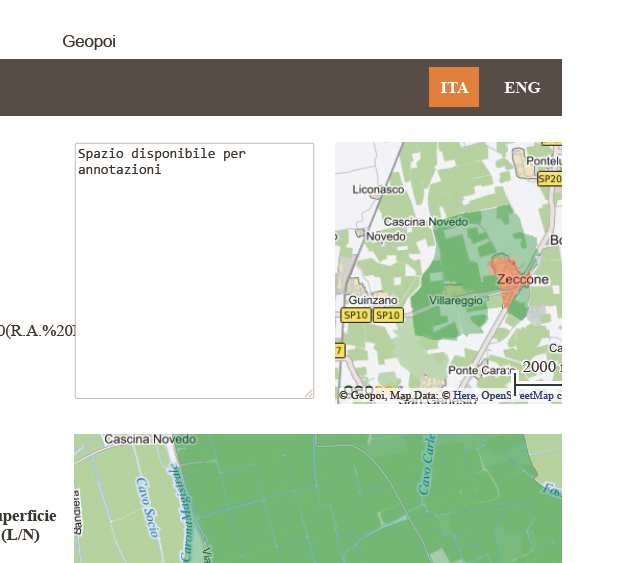Click the Guinzano place label
This screenshot has width=620, height=563.
click(372, 300)
